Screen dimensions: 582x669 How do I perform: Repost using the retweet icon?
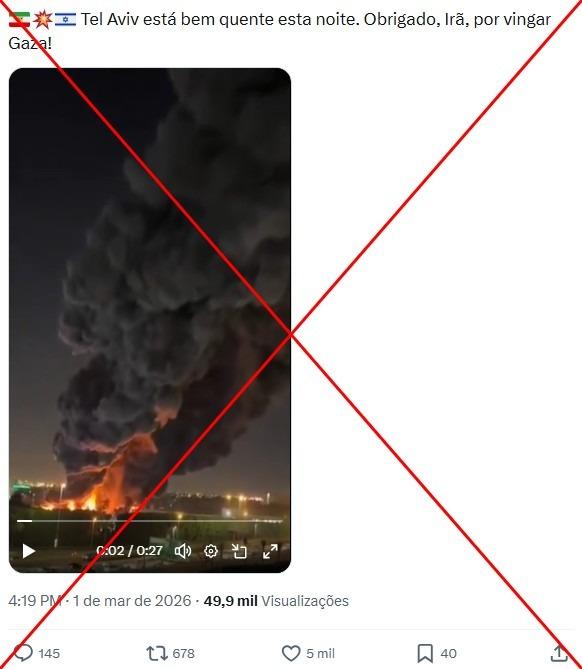(x=157, y=653)
